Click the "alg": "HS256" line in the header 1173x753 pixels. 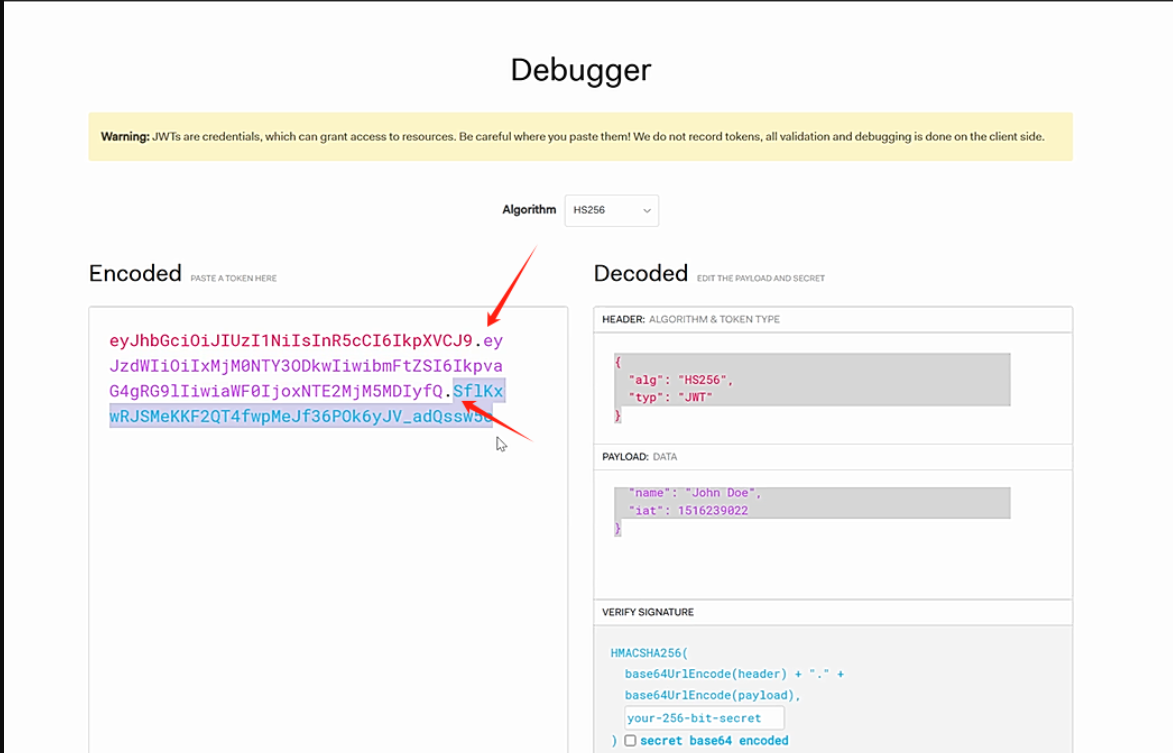pos(680,380)
